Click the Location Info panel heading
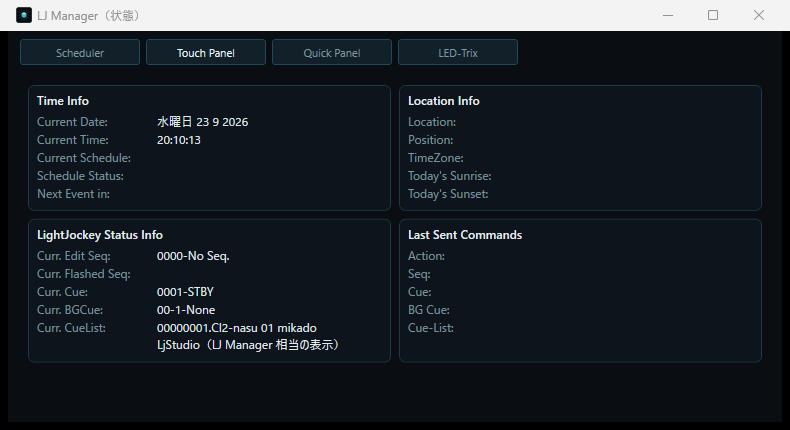Viewport: 790px width, 430px height. coord(443,101)
